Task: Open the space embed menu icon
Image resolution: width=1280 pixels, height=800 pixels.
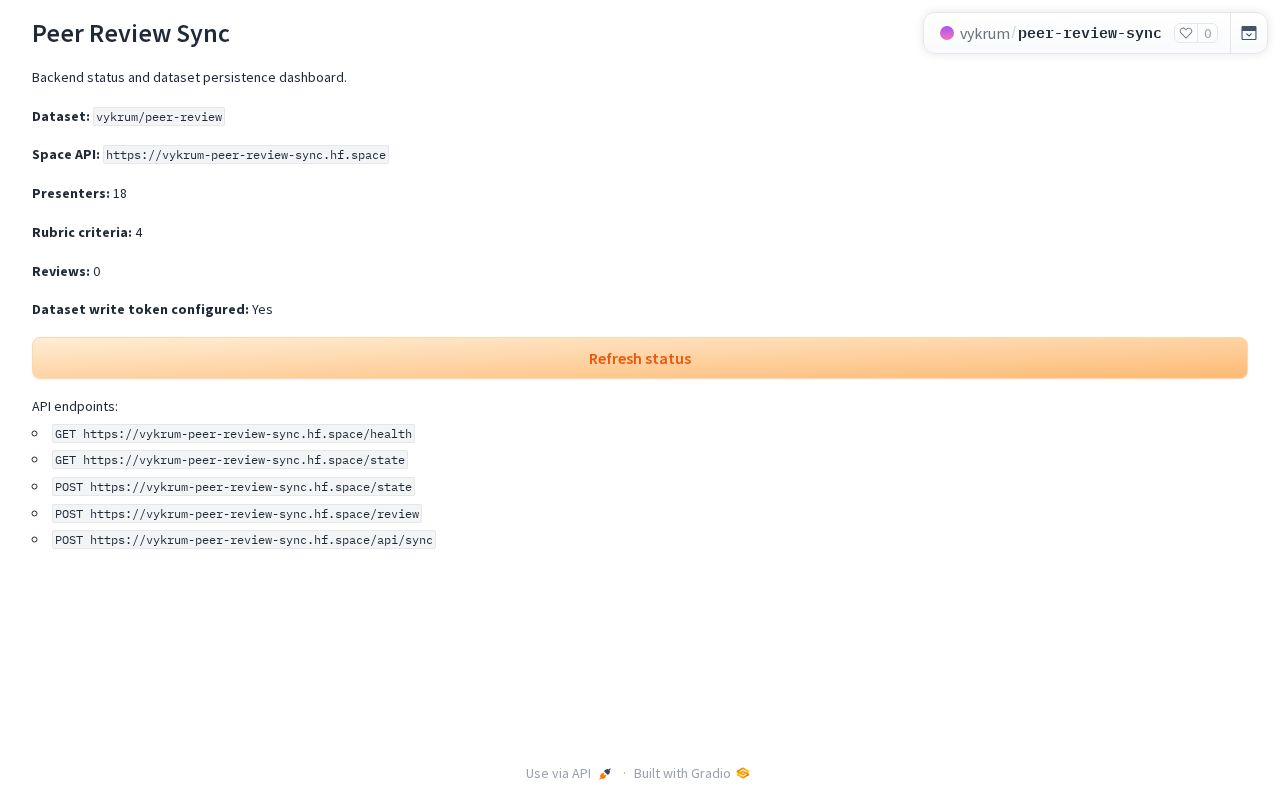Action: 1249,33
